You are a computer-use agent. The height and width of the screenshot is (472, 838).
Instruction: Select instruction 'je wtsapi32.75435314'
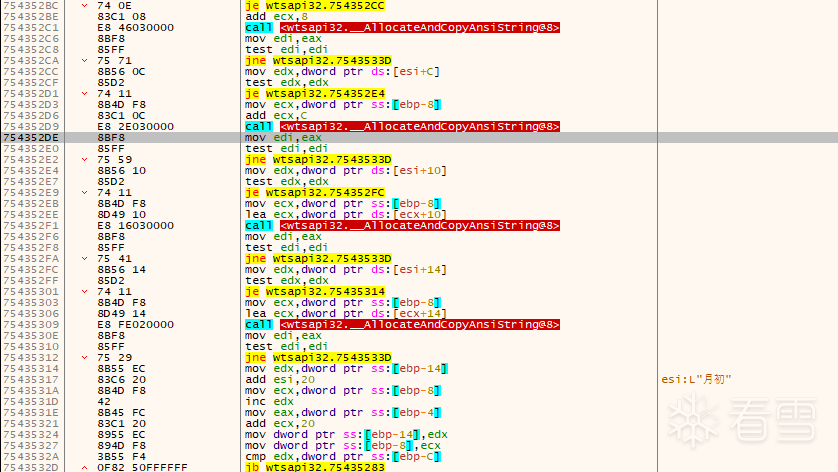click(315, 292)
